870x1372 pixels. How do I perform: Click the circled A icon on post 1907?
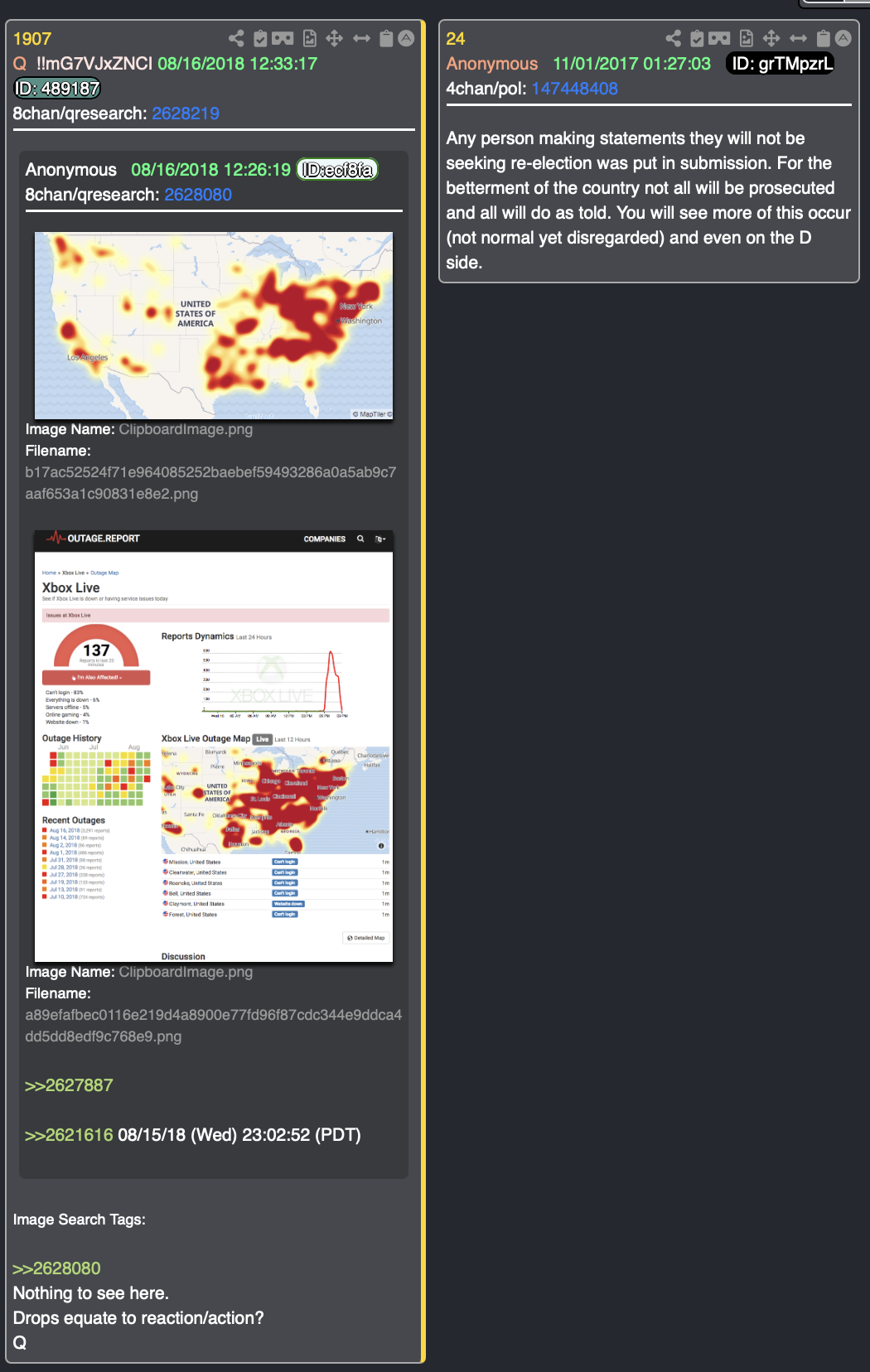(406, 38)
